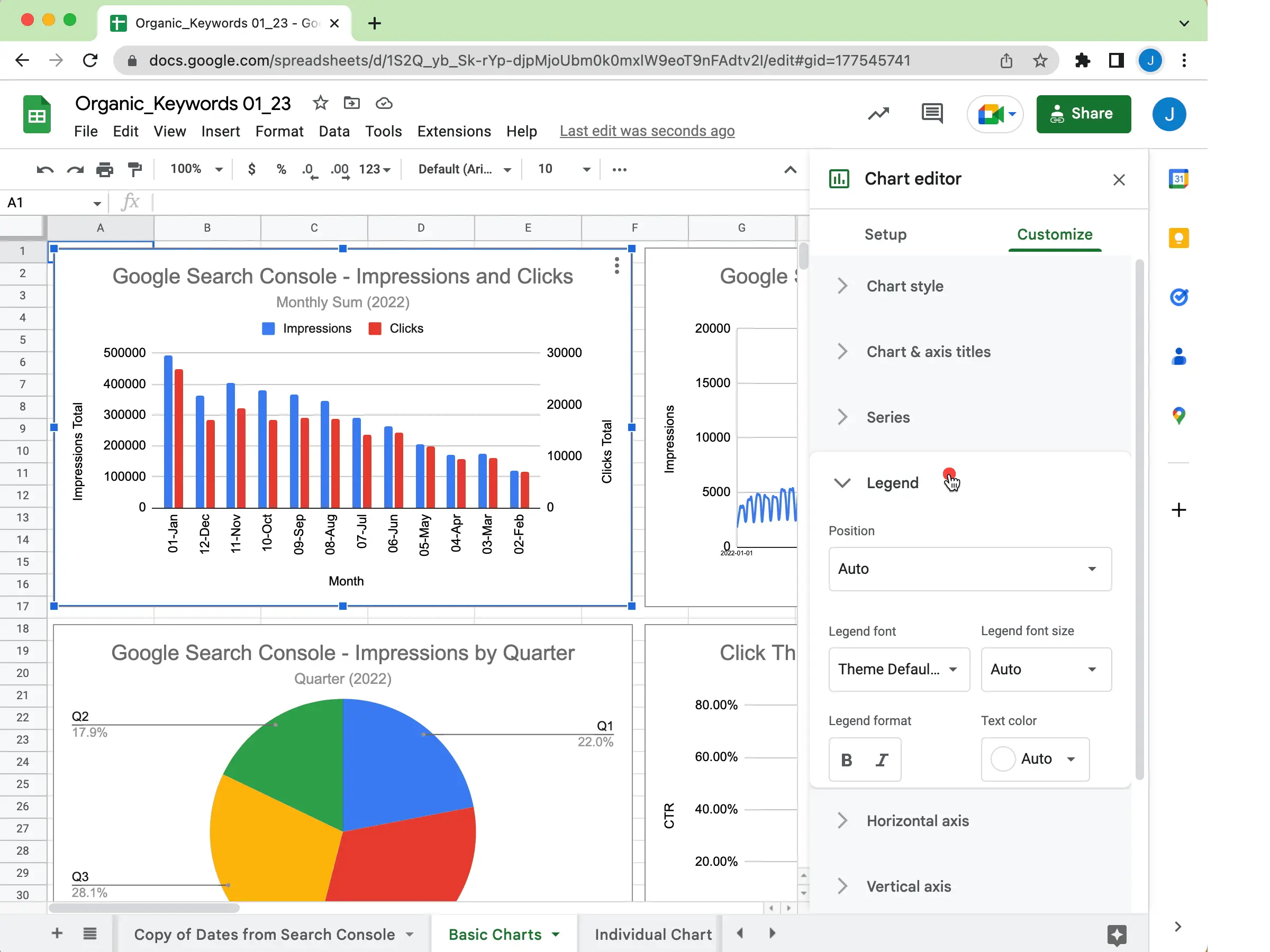Viewport: 1270px width, 952px height.
Task: Open the Legend font size dropdown
Action: (1045, 669)
